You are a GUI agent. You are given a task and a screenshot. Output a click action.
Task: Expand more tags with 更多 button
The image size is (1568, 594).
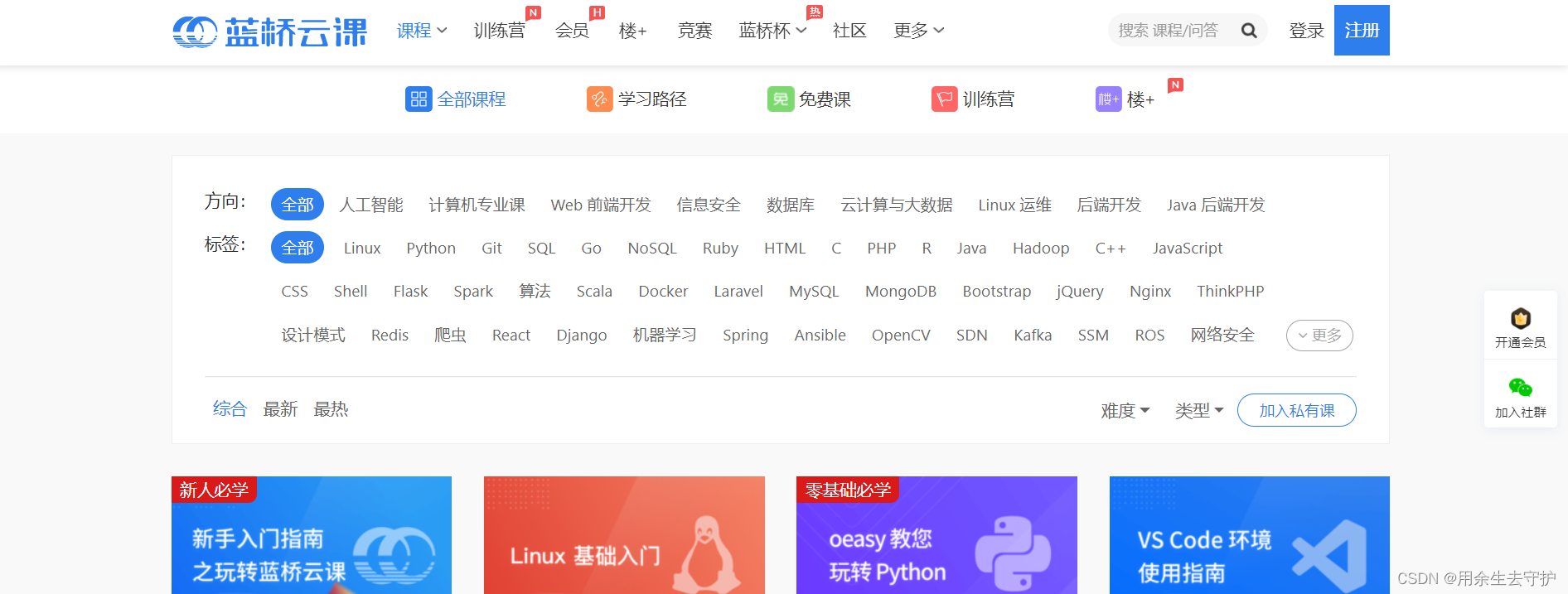coord(1319,336)
